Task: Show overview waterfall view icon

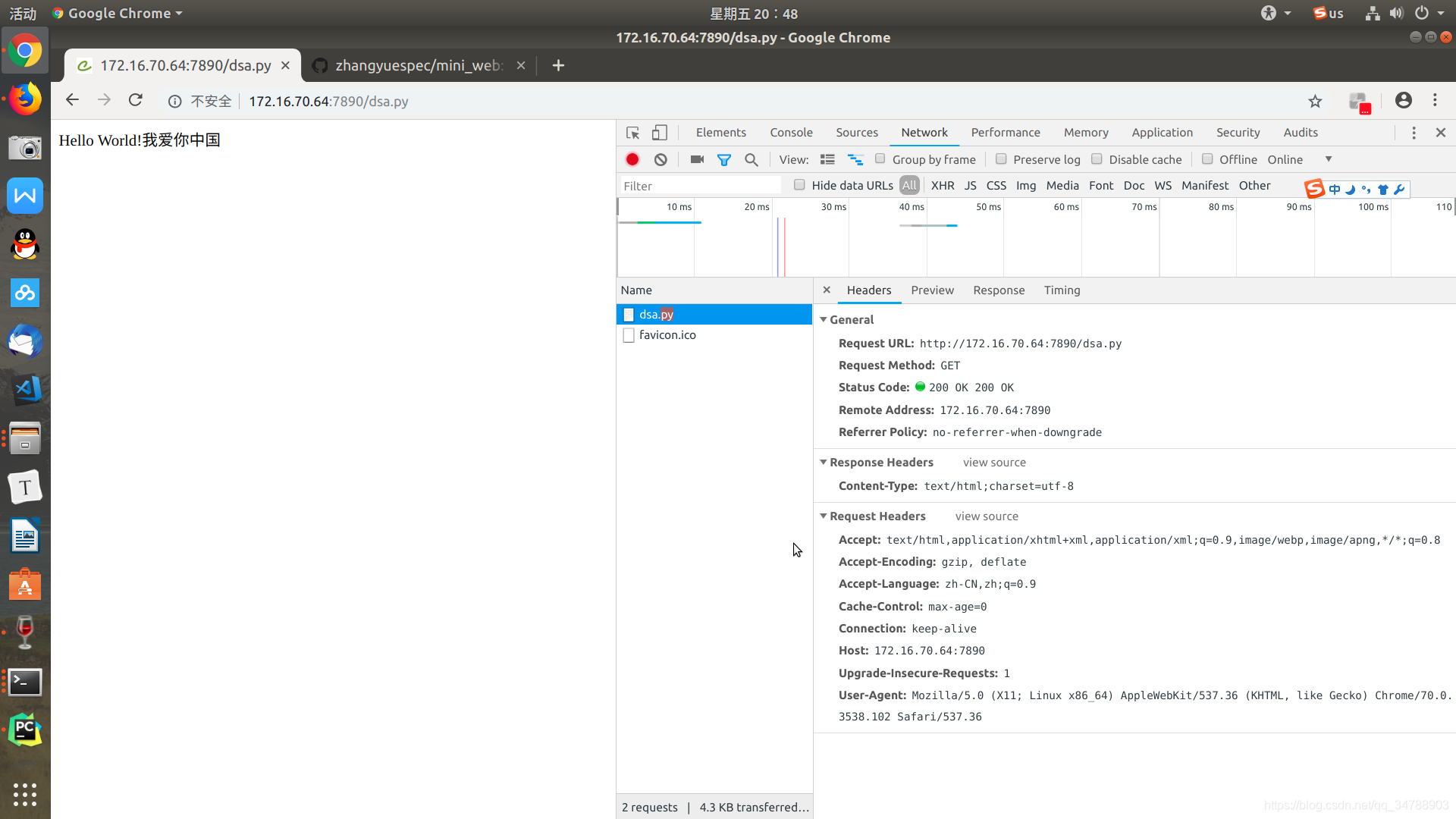Action: (855, 159)
